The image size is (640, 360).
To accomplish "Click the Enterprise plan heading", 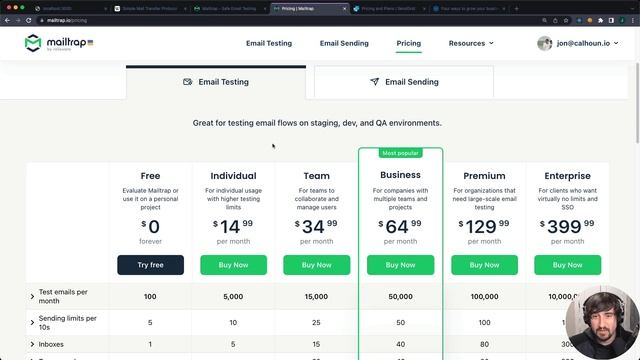I will click(567, 176).
